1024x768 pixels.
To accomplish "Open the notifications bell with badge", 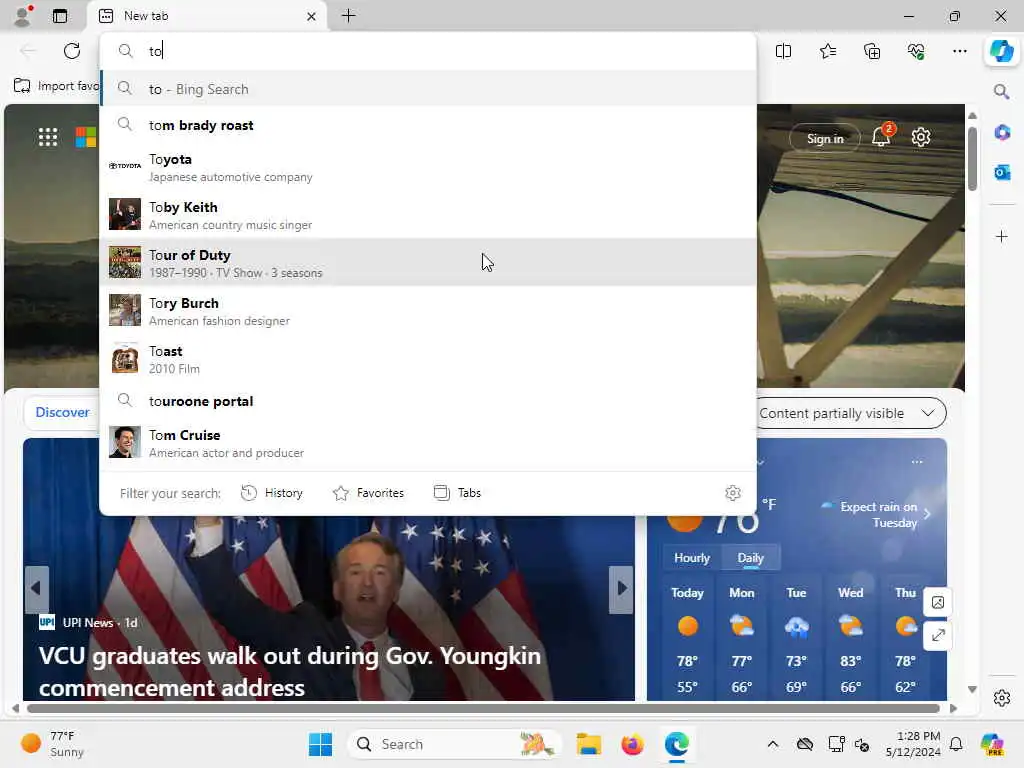I will coord(882,136).
